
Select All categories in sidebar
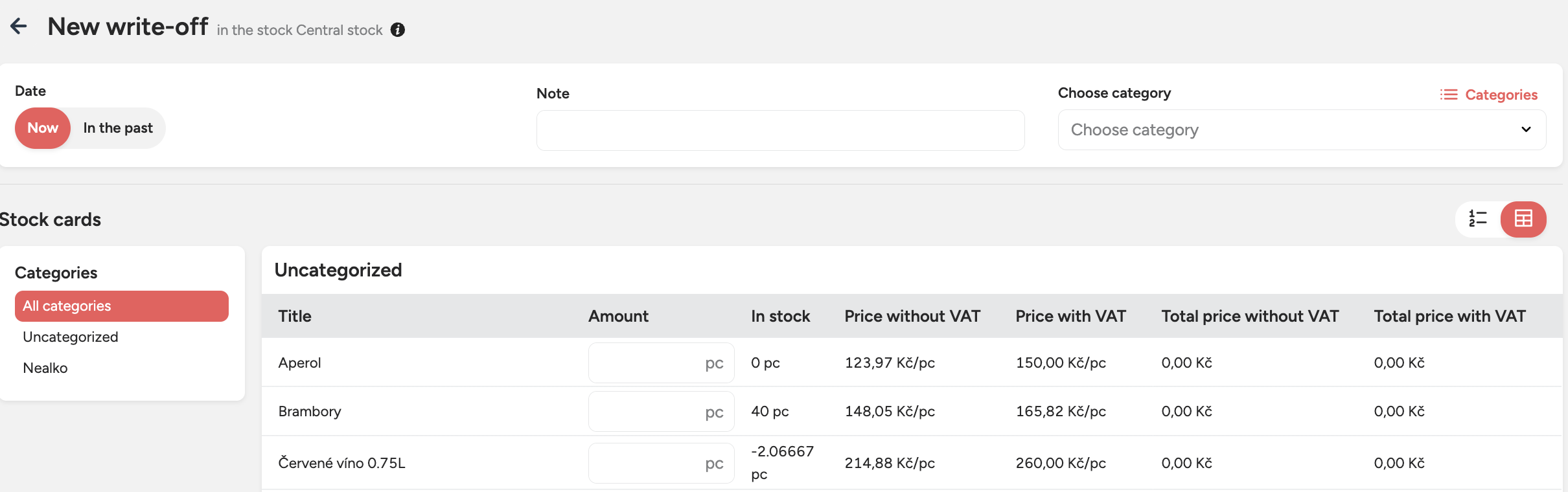[x=121, y=306]
